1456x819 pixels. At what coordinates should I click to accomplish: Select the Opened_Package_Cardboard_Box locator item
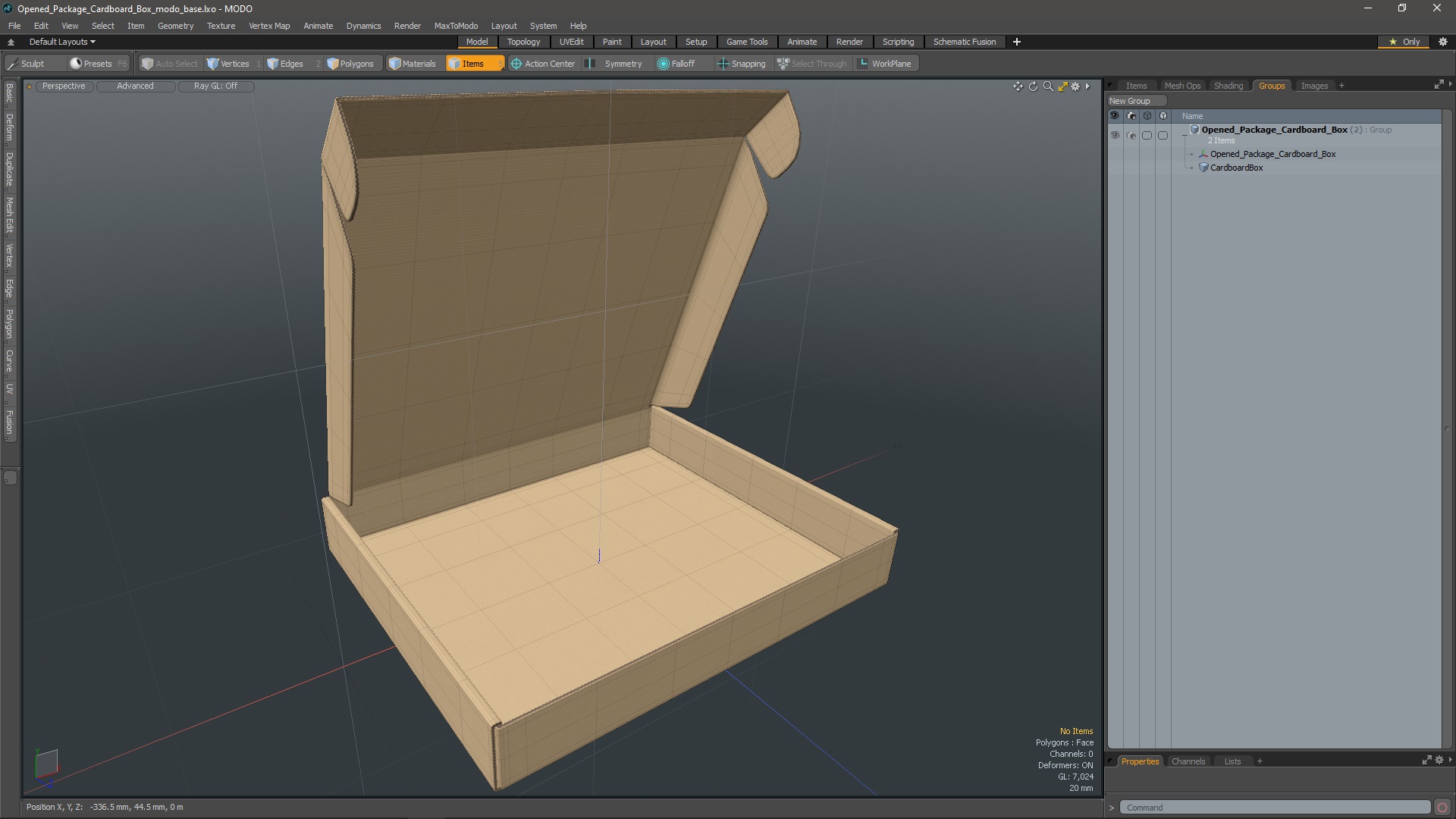coord(1272,154)
